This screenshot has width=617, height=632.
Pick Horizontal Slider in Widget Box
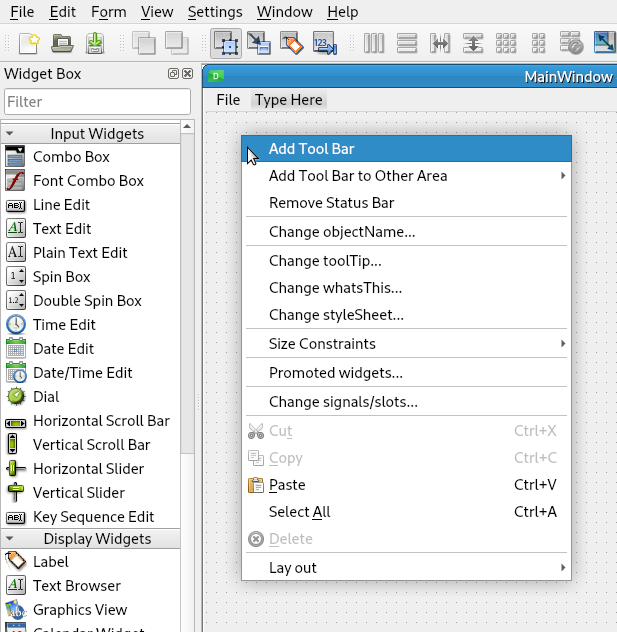(x=88, y=468)
